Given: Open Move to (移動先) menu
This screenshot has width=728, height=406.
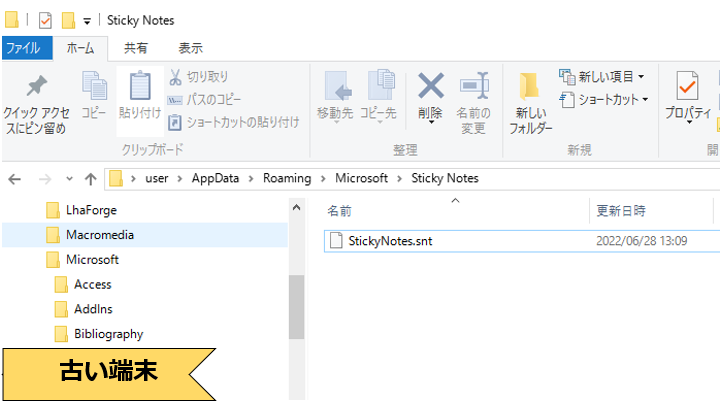Looking at the screenshot, I should point(335,97).
